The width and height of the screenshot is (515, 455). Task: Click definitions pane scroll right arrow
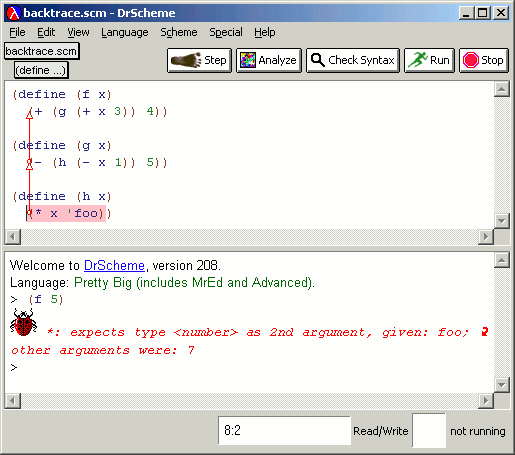point(486,237)
